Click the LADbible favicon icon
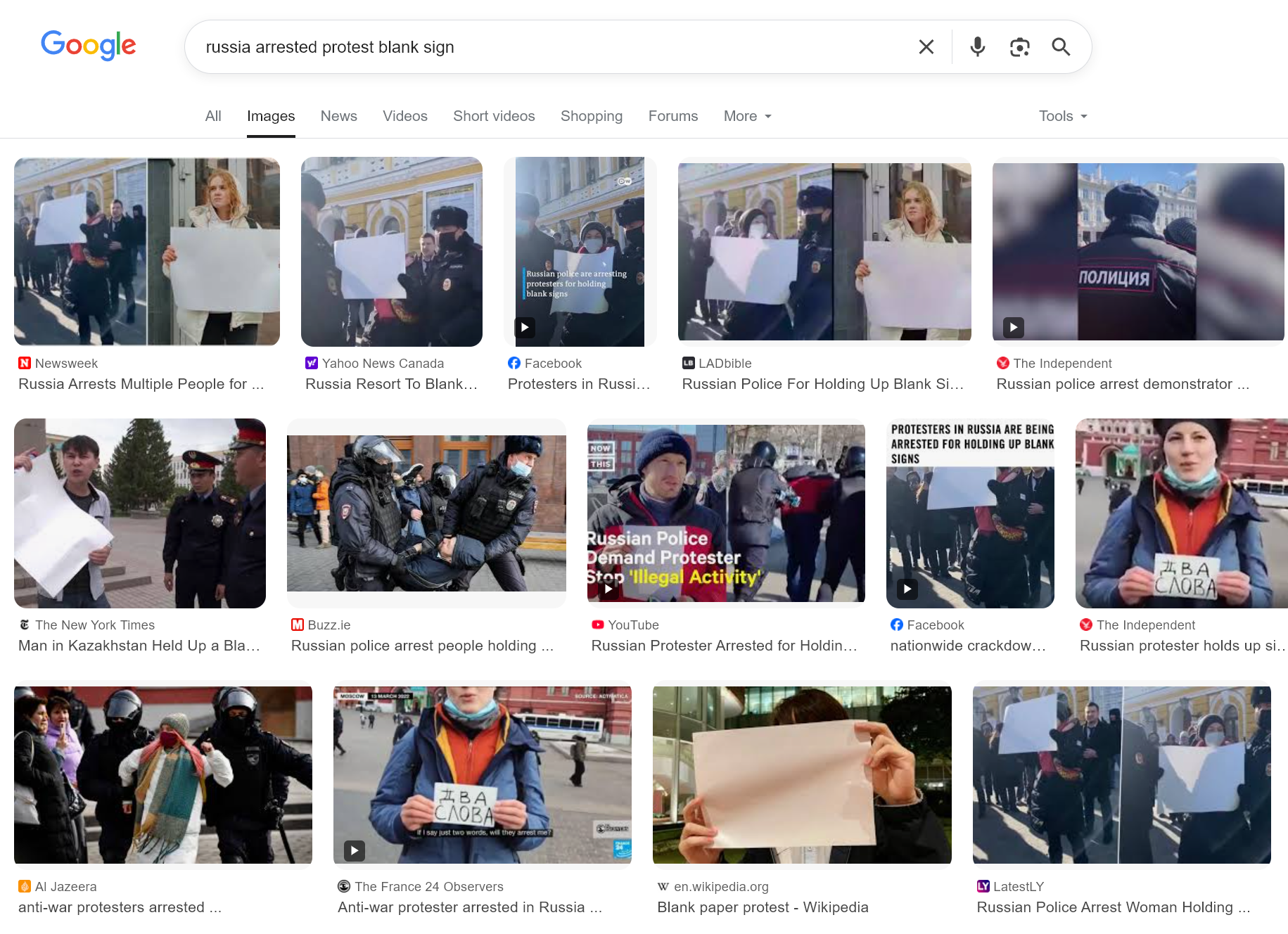Viewport: 1288px width, 934px height. click(689, 363)
